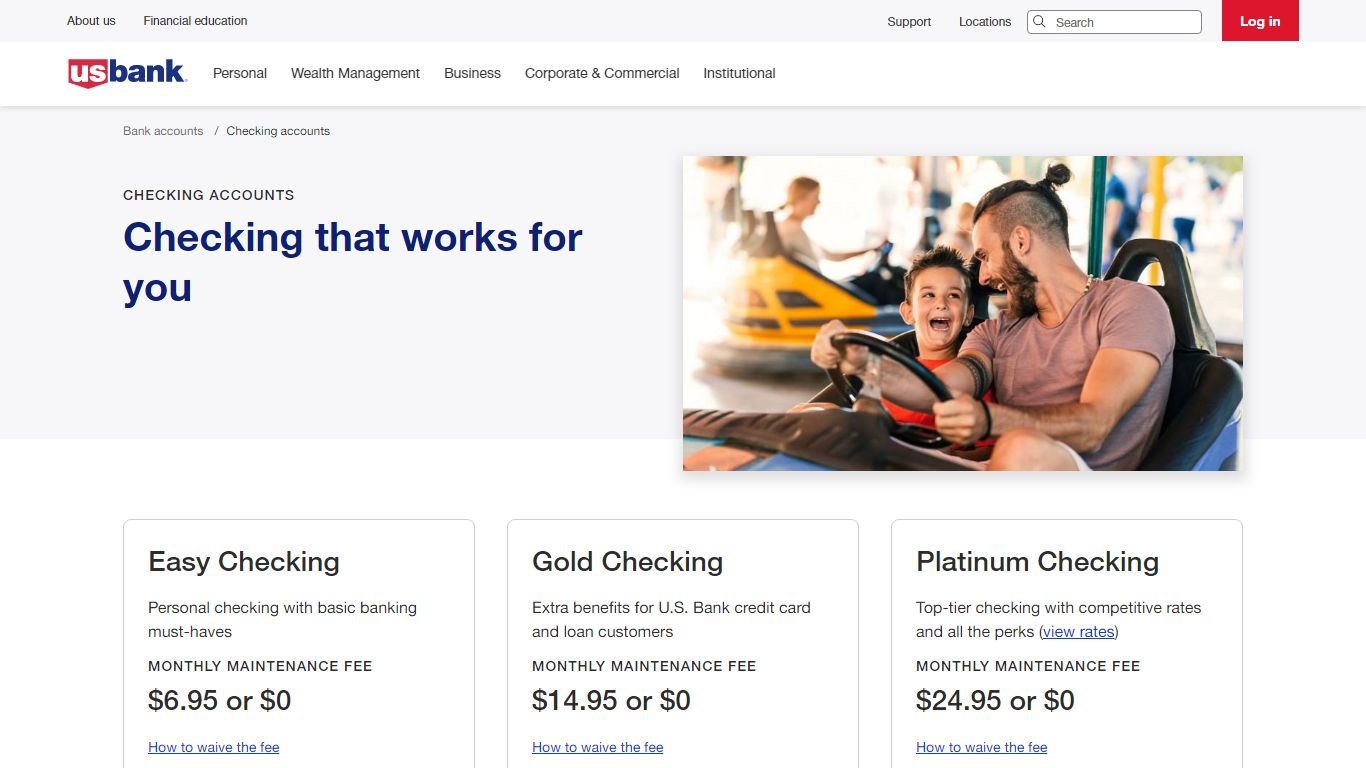Image resolution: width=1366 pixels, height=768 pixels.
Task: Click Checking that works for you headline
Action: click(353, 263)
